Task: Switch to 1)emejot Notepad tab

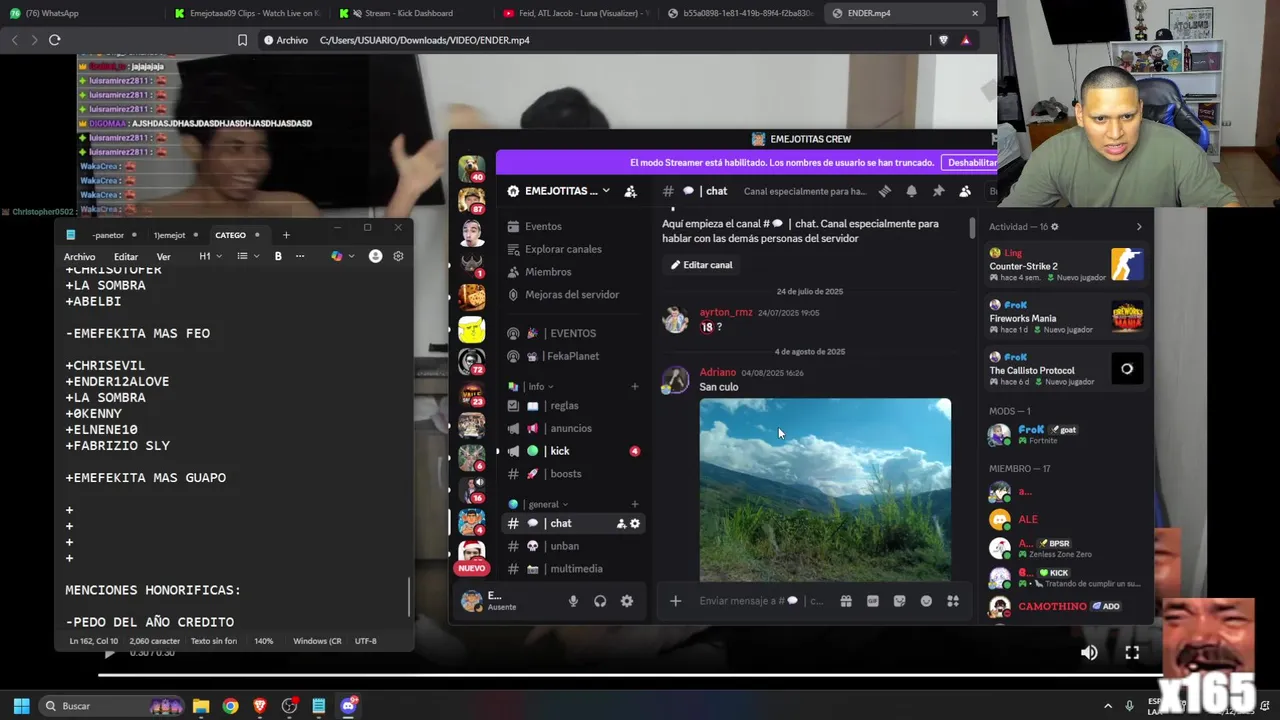Action: pyautogui.click(x=169, y=235)
